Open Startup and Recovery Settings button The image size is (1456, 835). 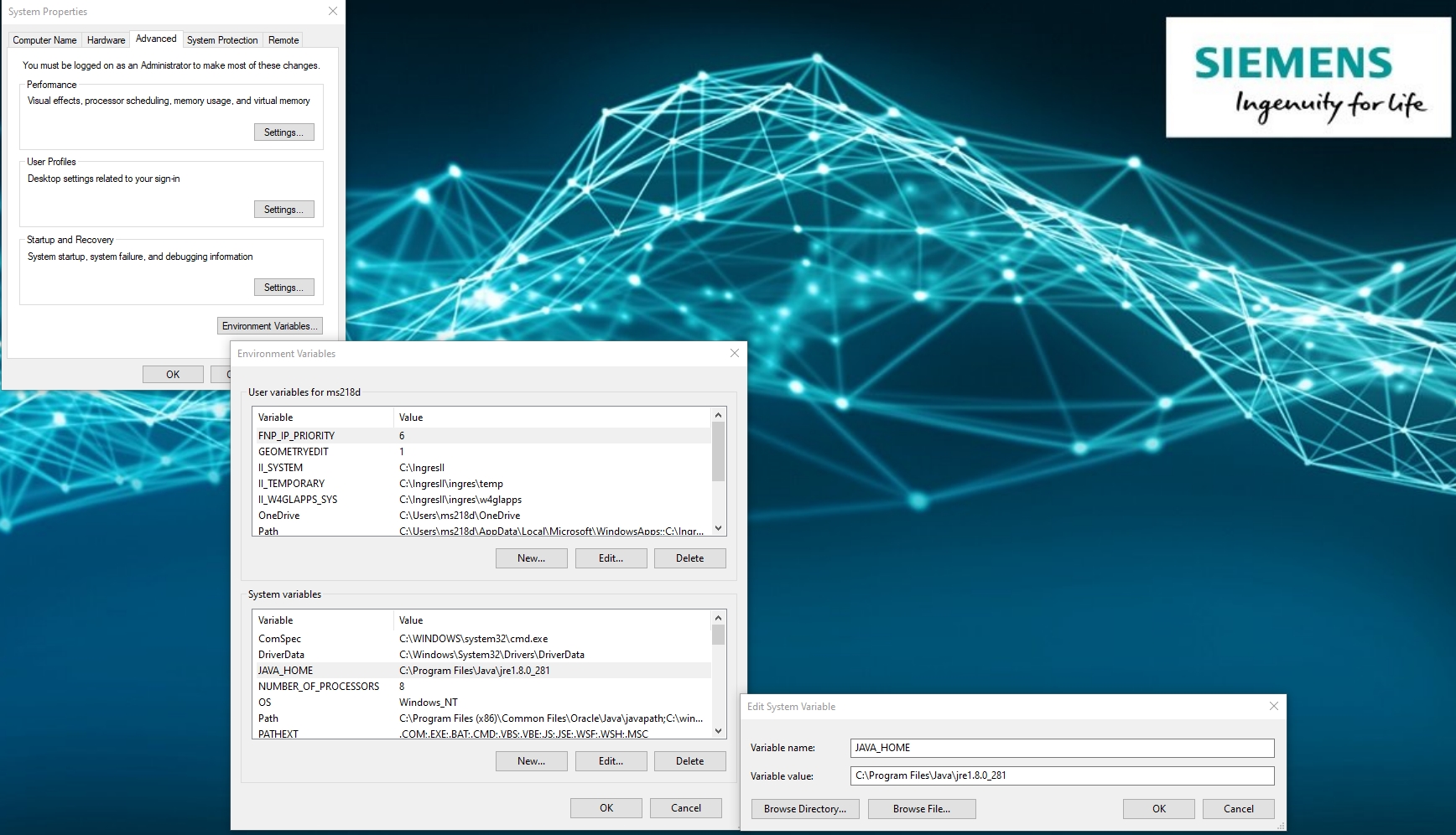(283, 288)
